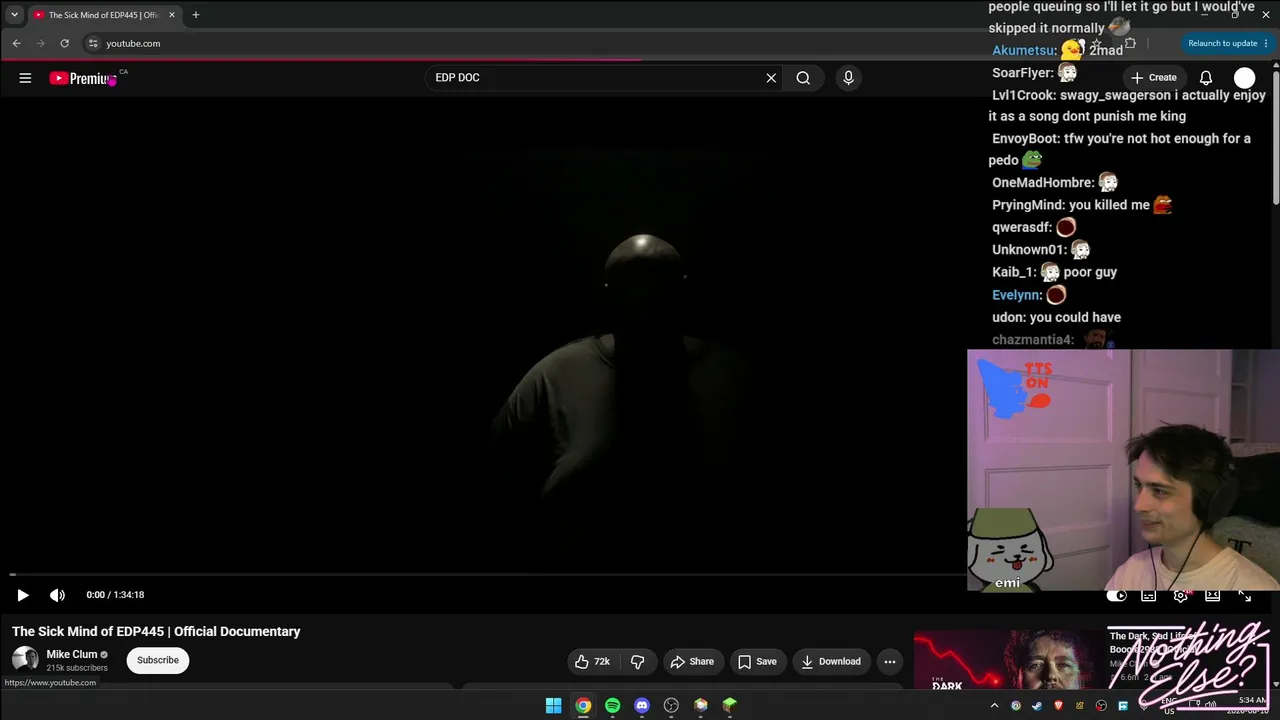Close the Sick Mind of EDP445 tab
This screenshot has height=720, width=1280.
(x=172, y=15)
